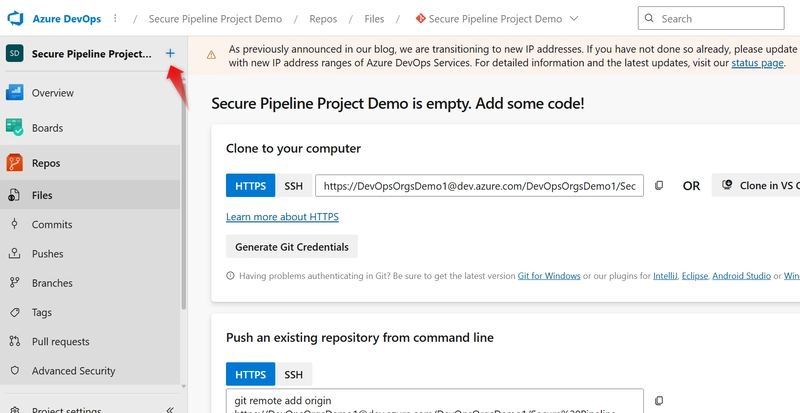800x413 pixels.
Task: Open the status page link in the banner
Action: (x=757, y=63)
